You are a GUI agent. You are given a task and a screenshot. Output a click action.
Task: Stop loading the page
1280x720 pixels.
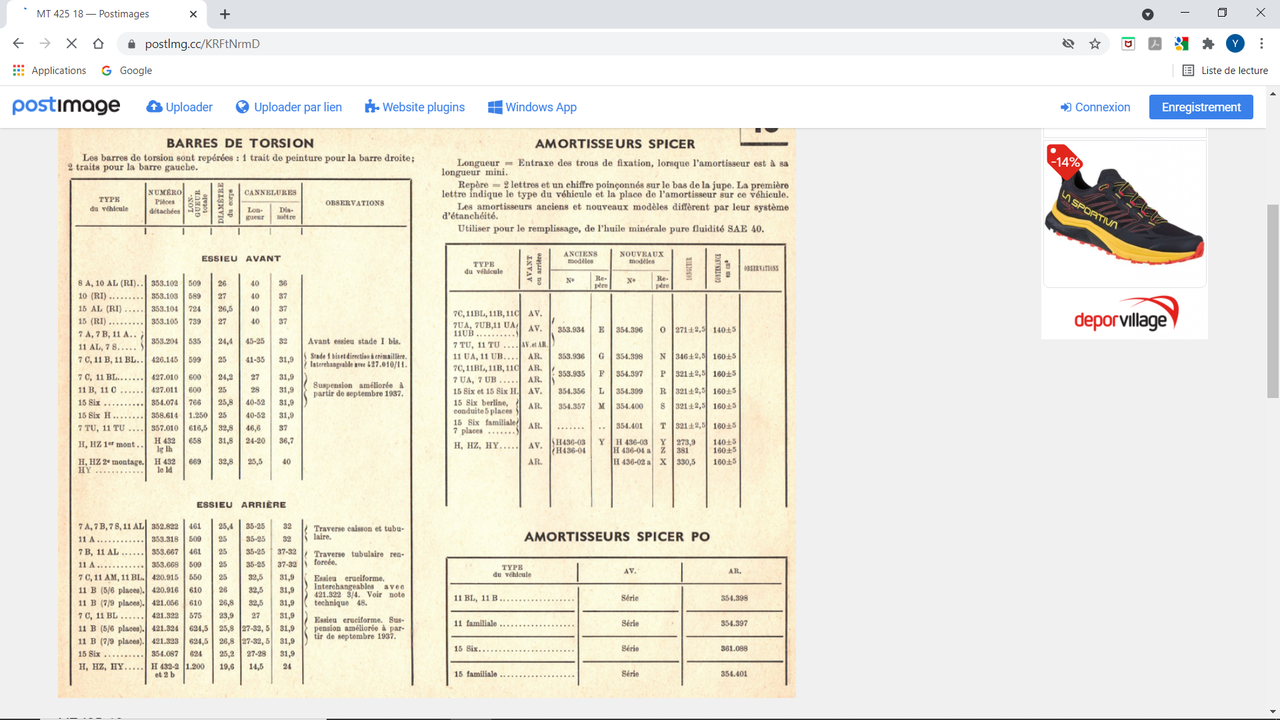(71, 44)
